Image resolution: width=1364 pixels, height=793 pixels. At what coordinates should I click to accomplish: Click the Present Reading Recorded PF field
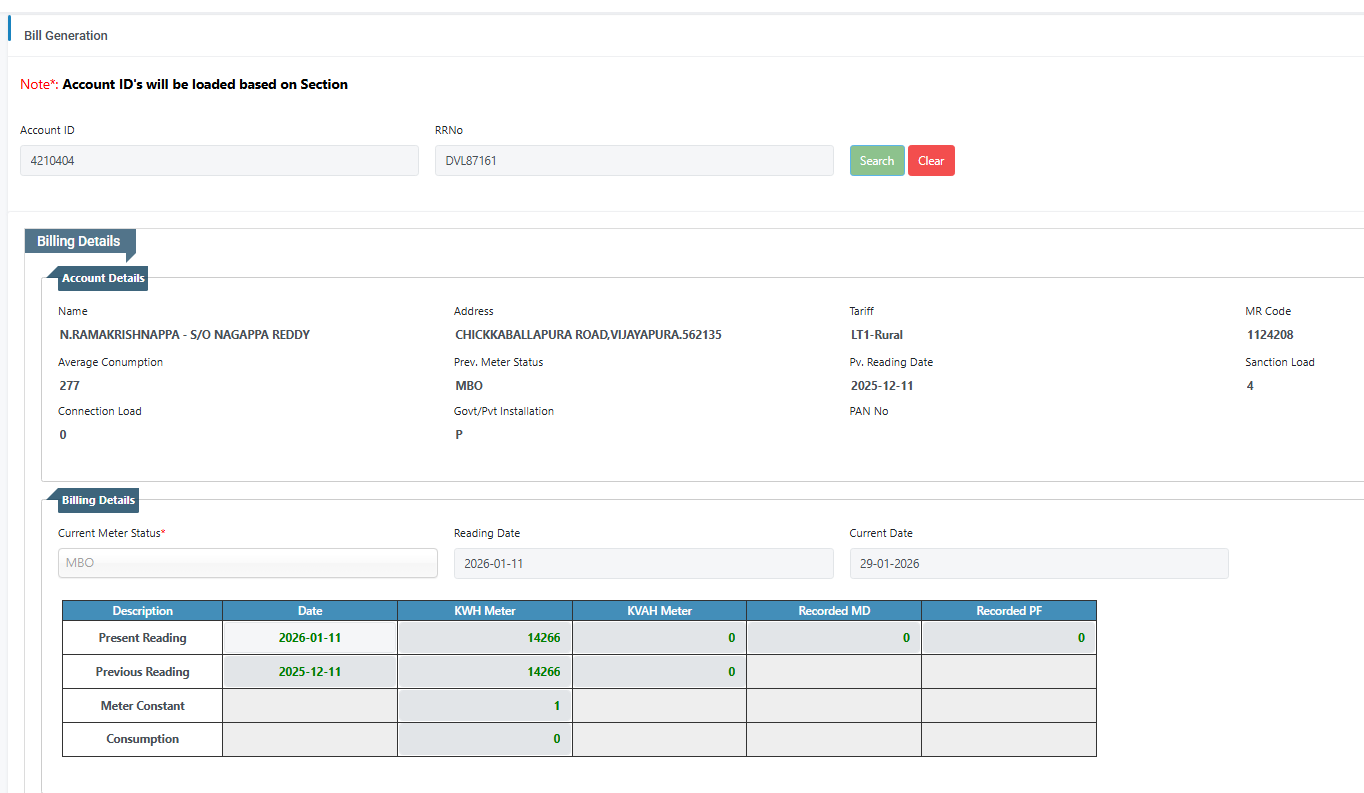click(1008, 638)
